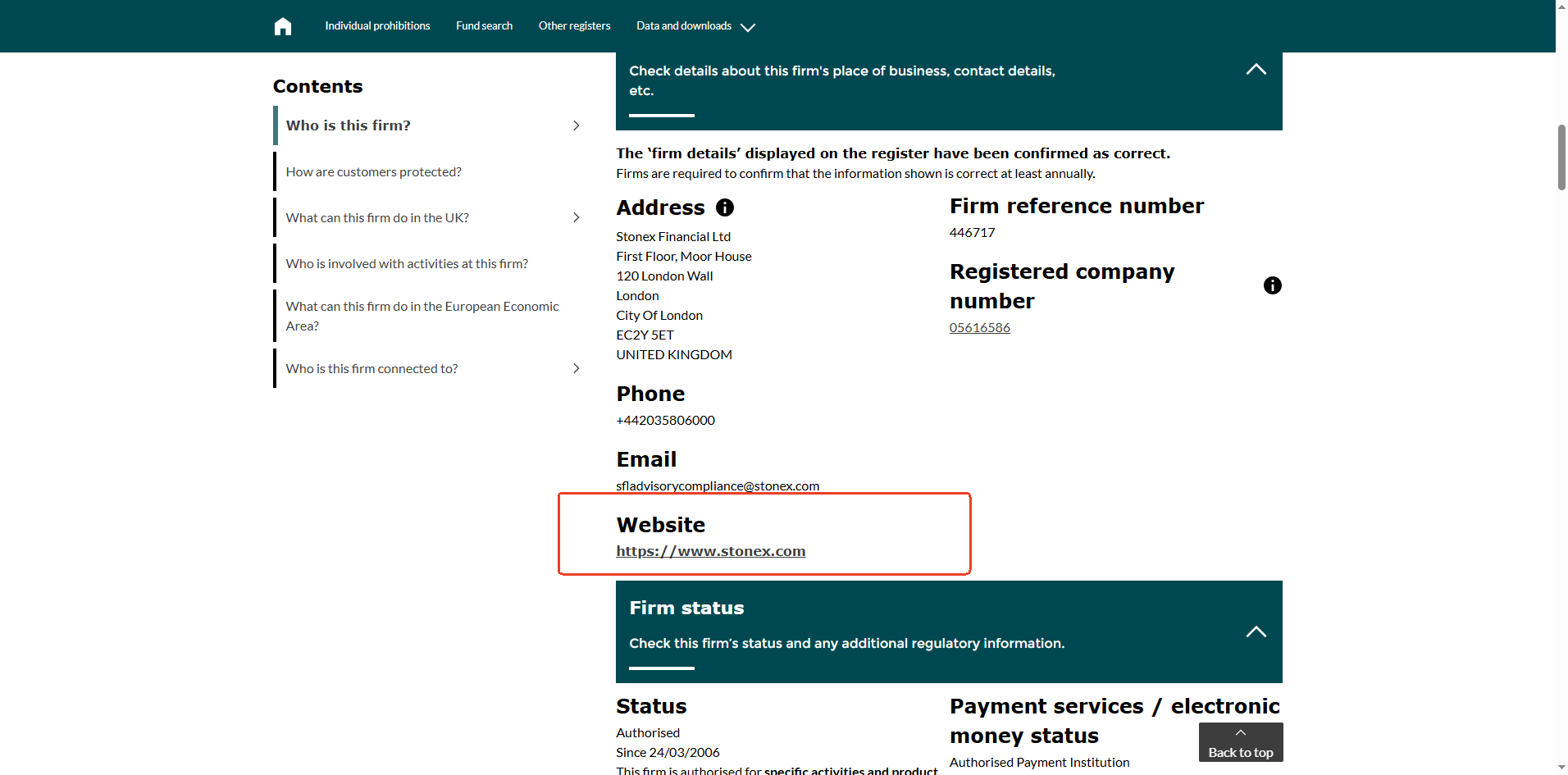Click the 'Contents' sidebar heading
Screen dimensions: 1568x775
coord(318,86)
